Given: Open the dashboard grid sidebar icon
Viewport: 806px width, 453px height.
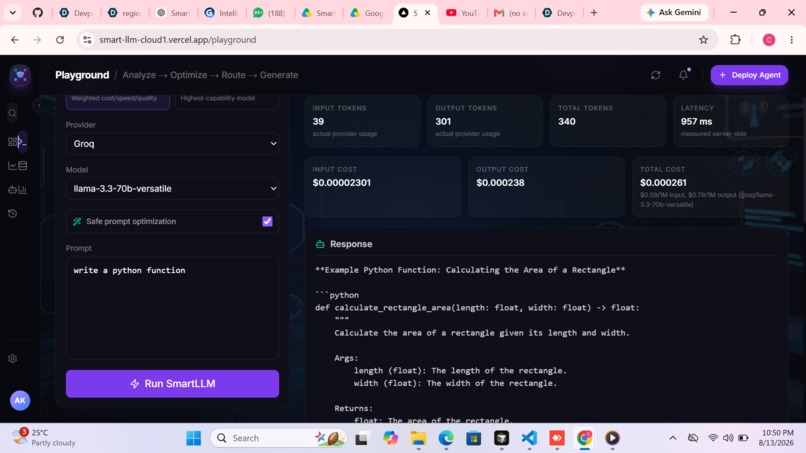Looking at the screenshot, I should (x=12, y=142).
